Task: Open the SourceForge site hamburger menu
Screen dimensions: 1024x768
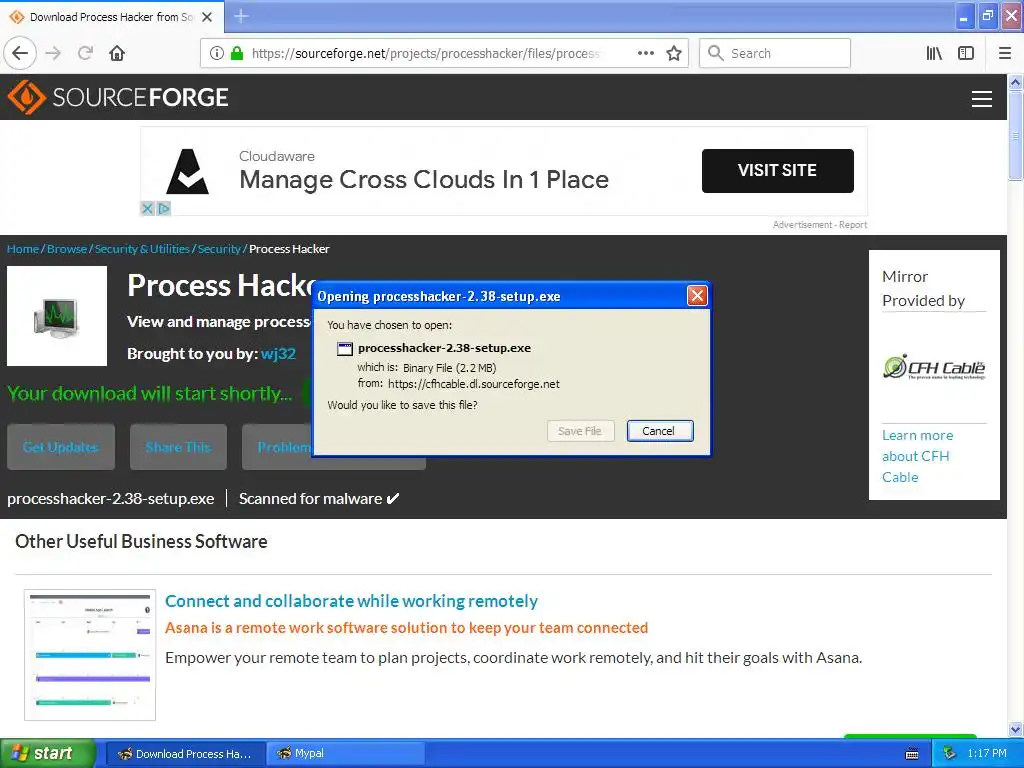Action: 982,99
